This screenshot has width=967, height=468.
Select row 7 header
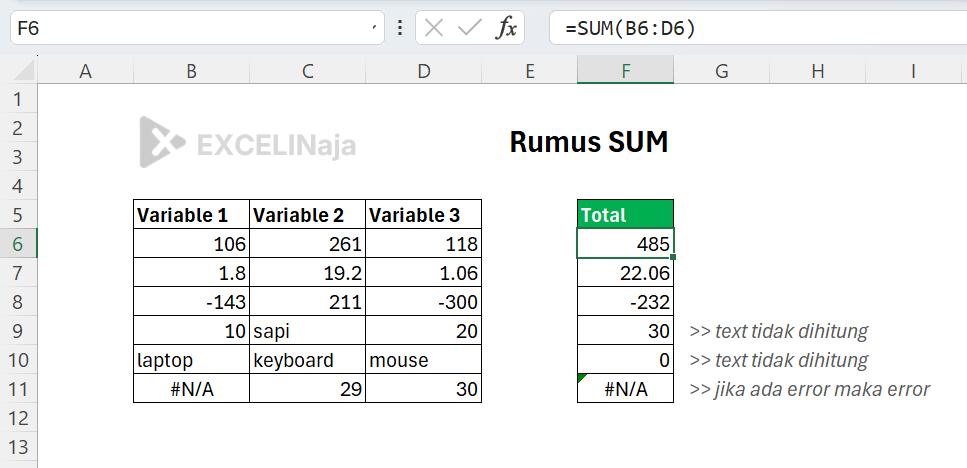19,273
